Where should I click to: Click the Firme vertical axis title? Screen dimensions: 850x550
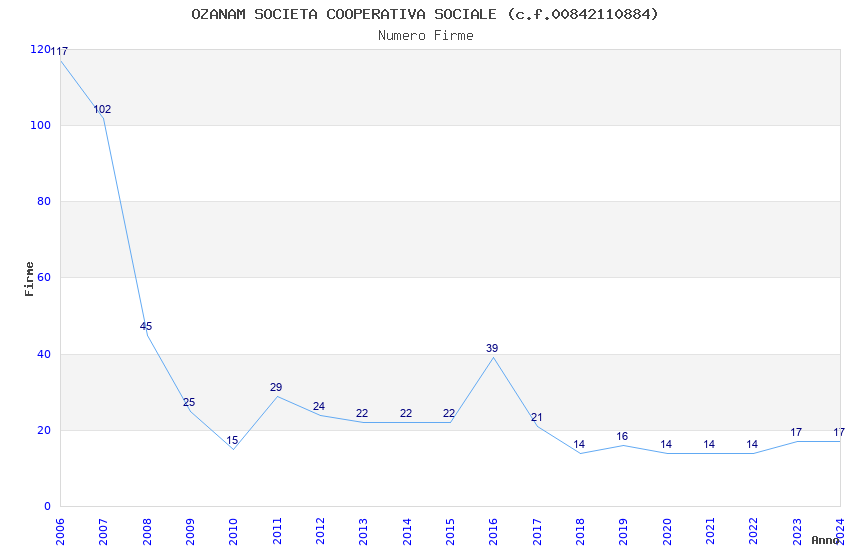(x=29, y=279)
